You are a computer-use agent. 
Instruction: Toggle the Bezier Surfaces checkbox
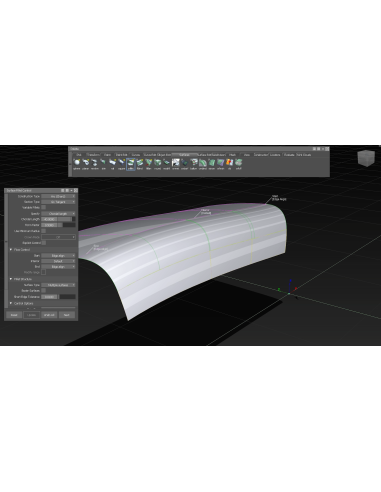pos(43,290)
